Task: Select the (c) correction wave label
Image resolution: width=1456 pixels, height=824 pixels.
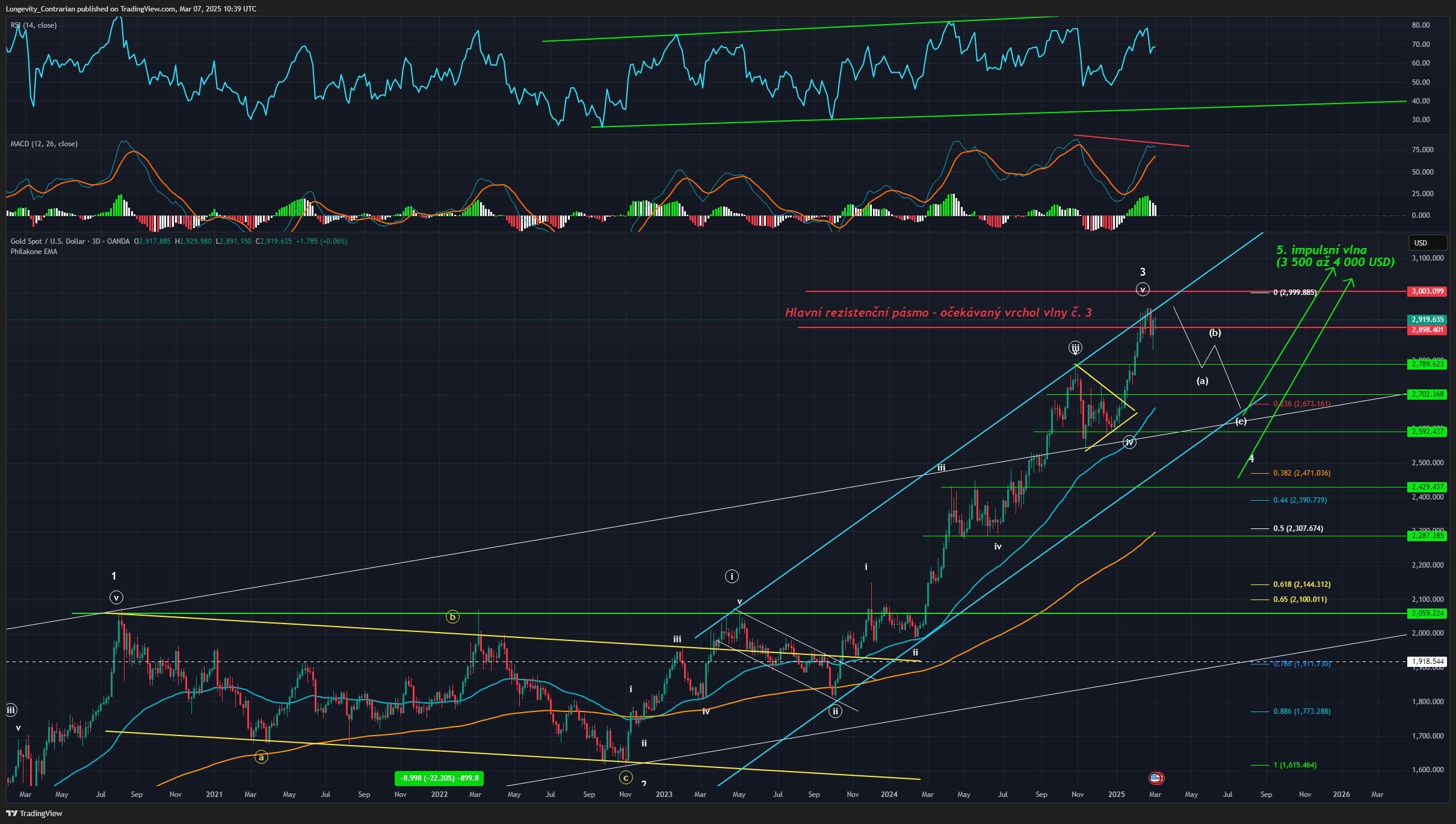Action: 1241,421
